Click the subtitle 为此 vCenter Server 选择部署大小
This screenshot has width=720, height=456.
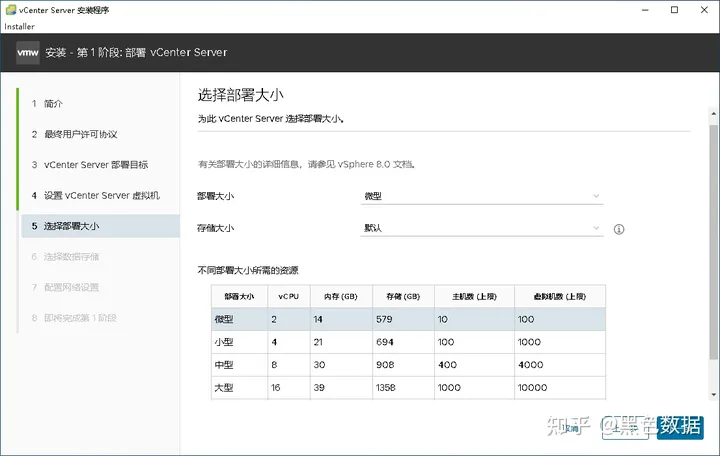(271, 118)
